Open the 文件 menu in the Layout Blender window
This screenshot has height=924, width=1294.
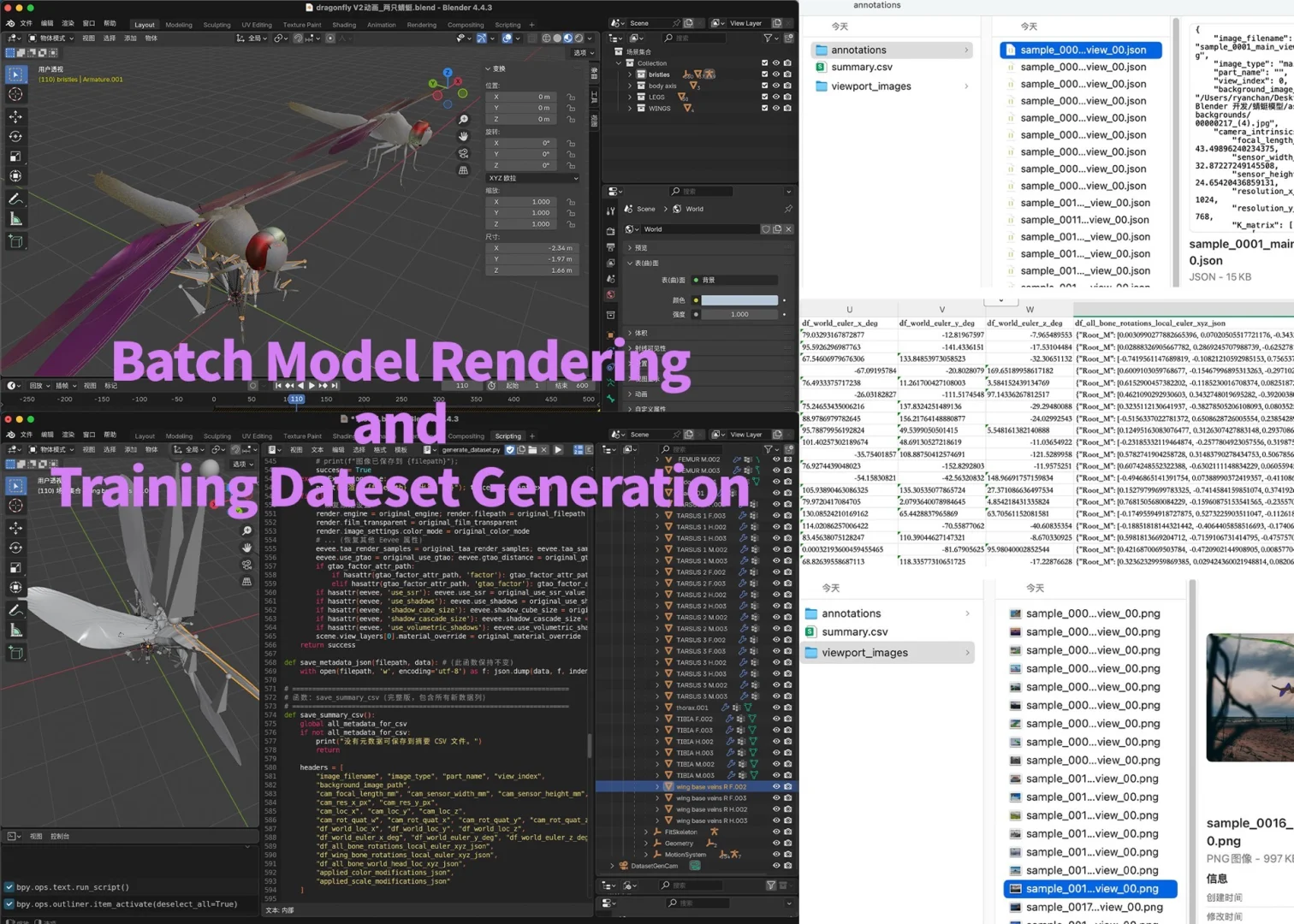point(26,24)
